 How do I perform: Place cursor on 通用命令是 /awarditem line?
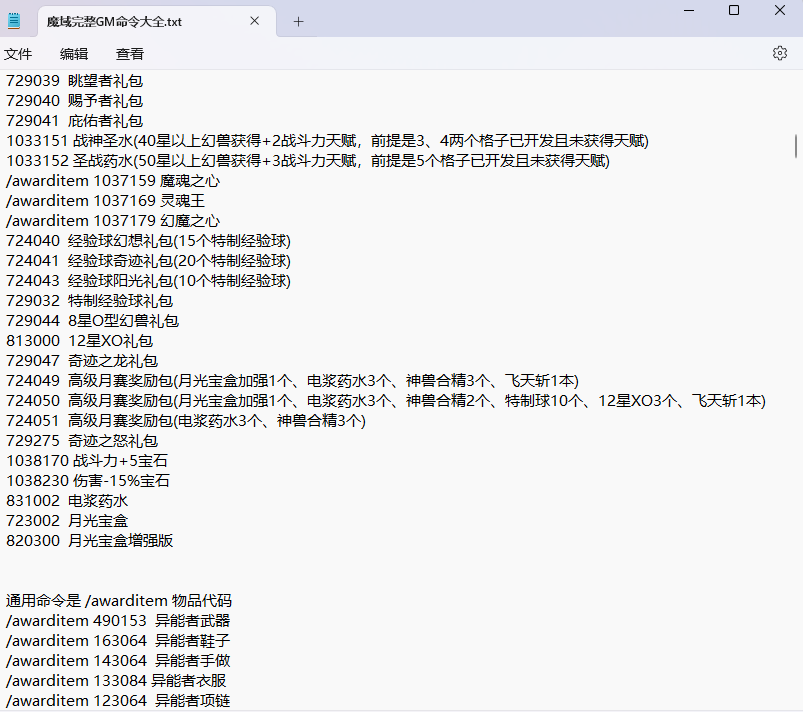coord(118,601)
